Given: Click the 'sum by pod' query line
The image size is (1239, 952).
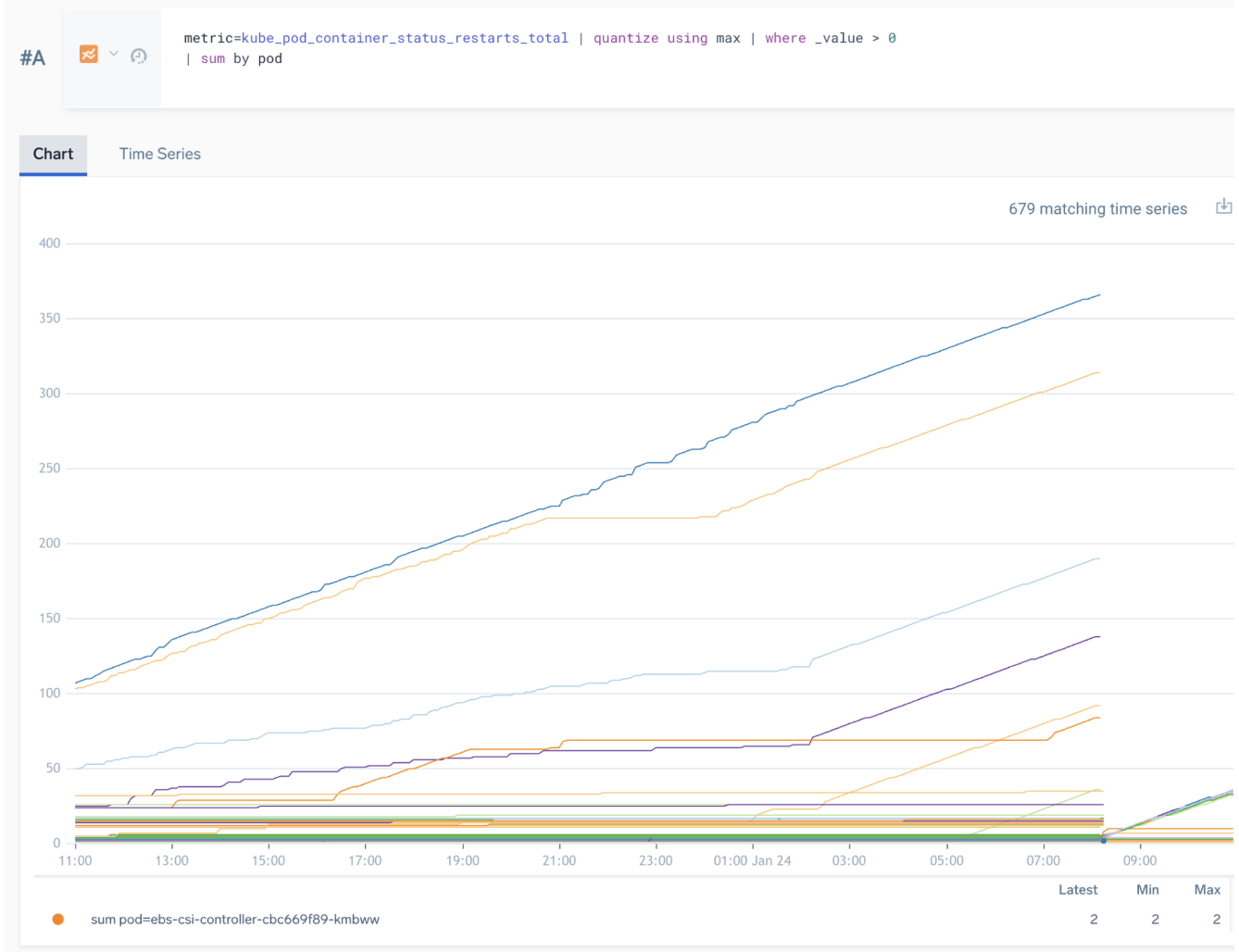Looking at the screenshot, I should 241,58.
